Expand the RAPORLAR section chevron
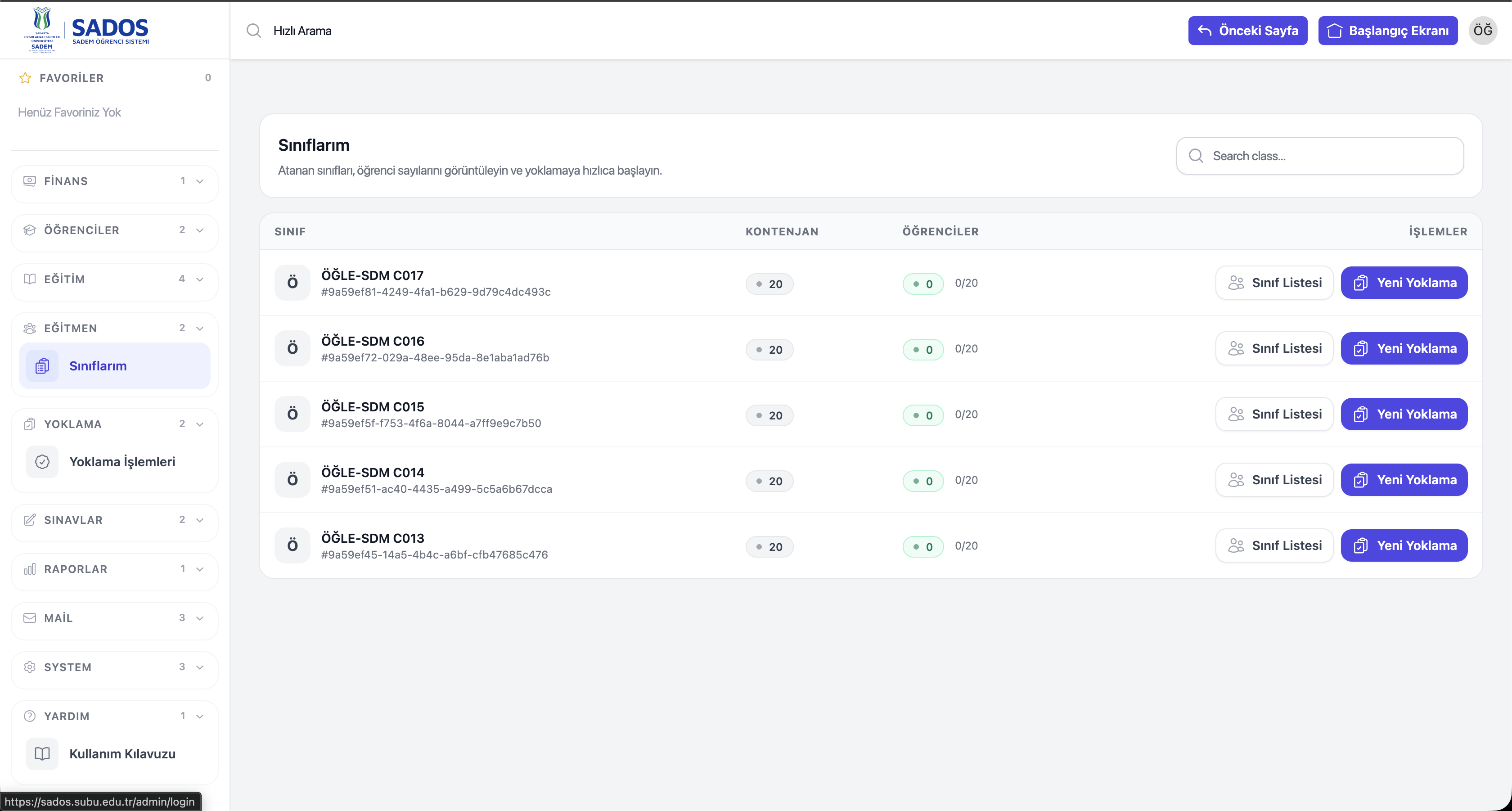 tap(199, 569)
